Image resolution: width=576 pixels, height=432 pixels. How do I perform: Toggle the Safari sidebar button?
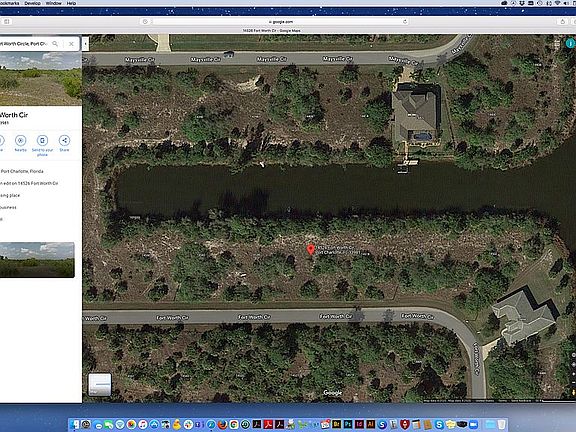click(x=7, y=22)
